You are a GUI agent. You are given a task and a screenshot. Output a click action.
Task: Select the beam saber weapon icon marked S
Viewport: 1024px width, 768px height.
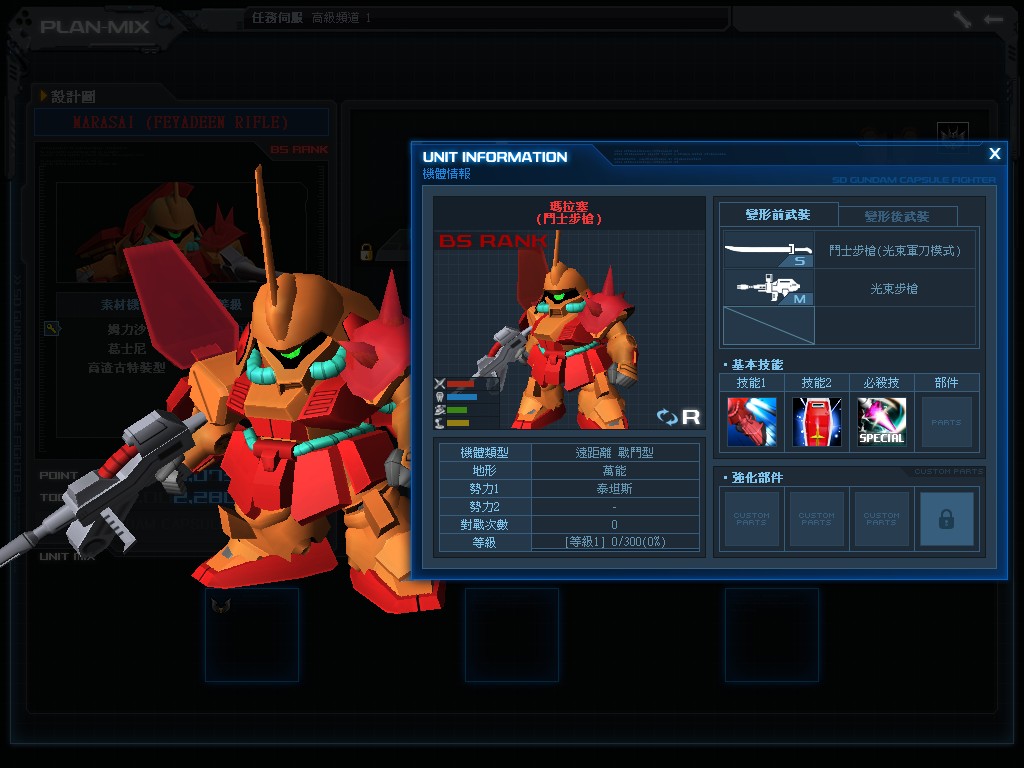coord(769,250)
